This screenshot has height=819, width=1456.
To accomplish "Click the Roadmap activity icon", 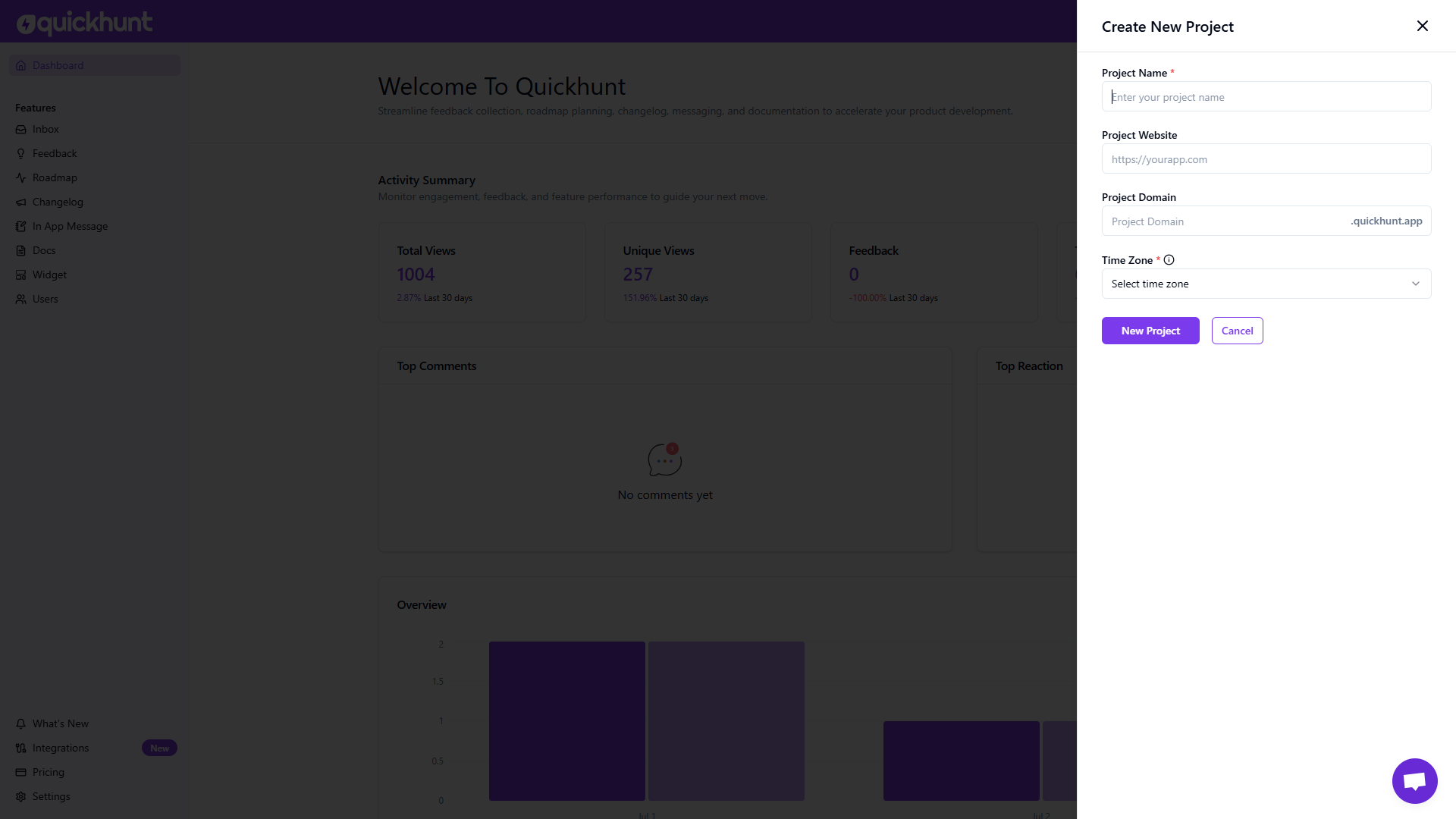I will 21,178.
